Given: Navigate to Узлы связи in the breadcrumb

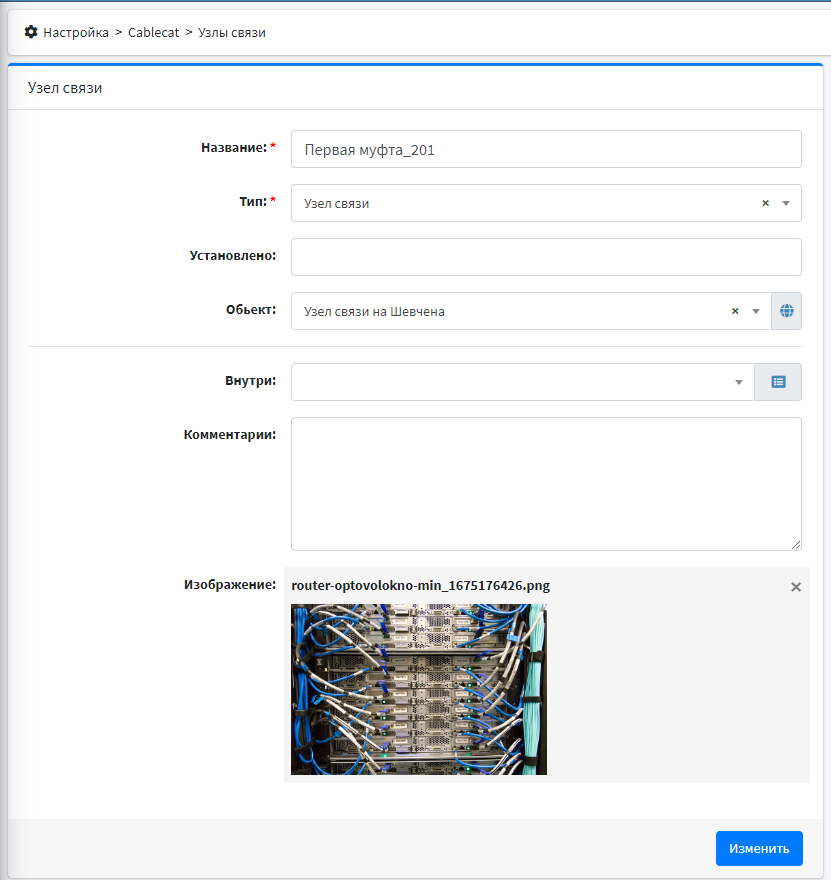Looking at the screenshot, I should point(232,32).
